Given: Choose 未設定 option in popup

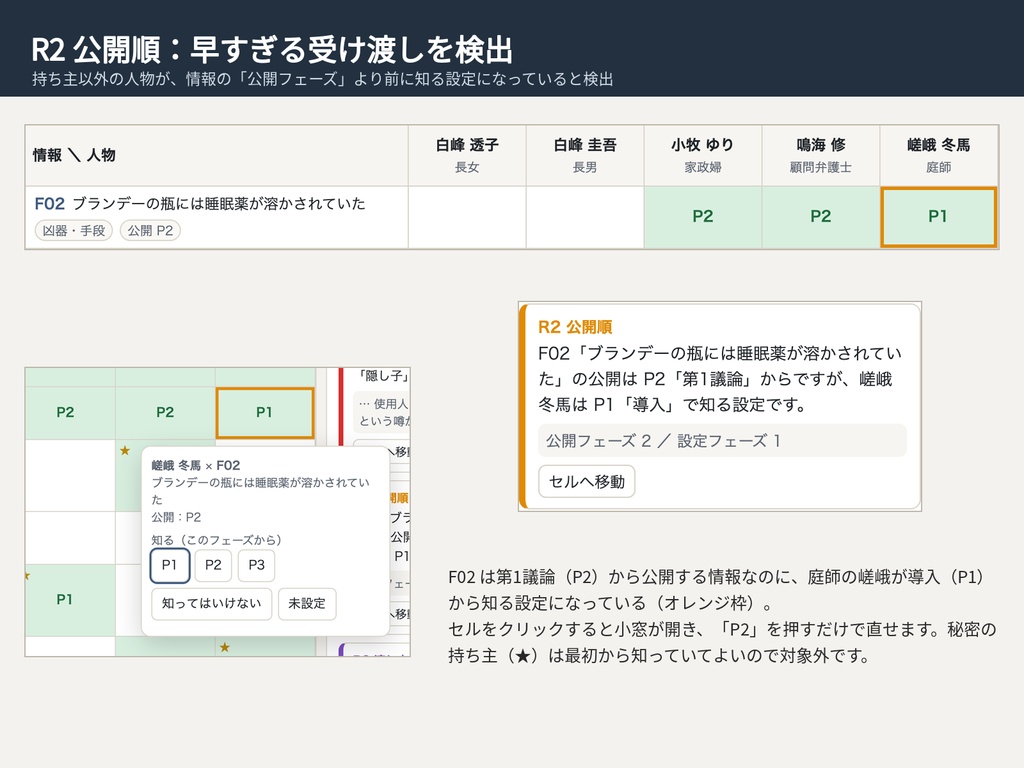Looking at the screenshot, I should (x=307, y=603).
